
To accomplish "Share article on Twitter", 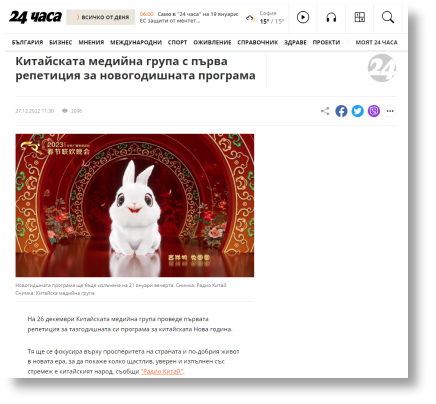I will (357, 111).
